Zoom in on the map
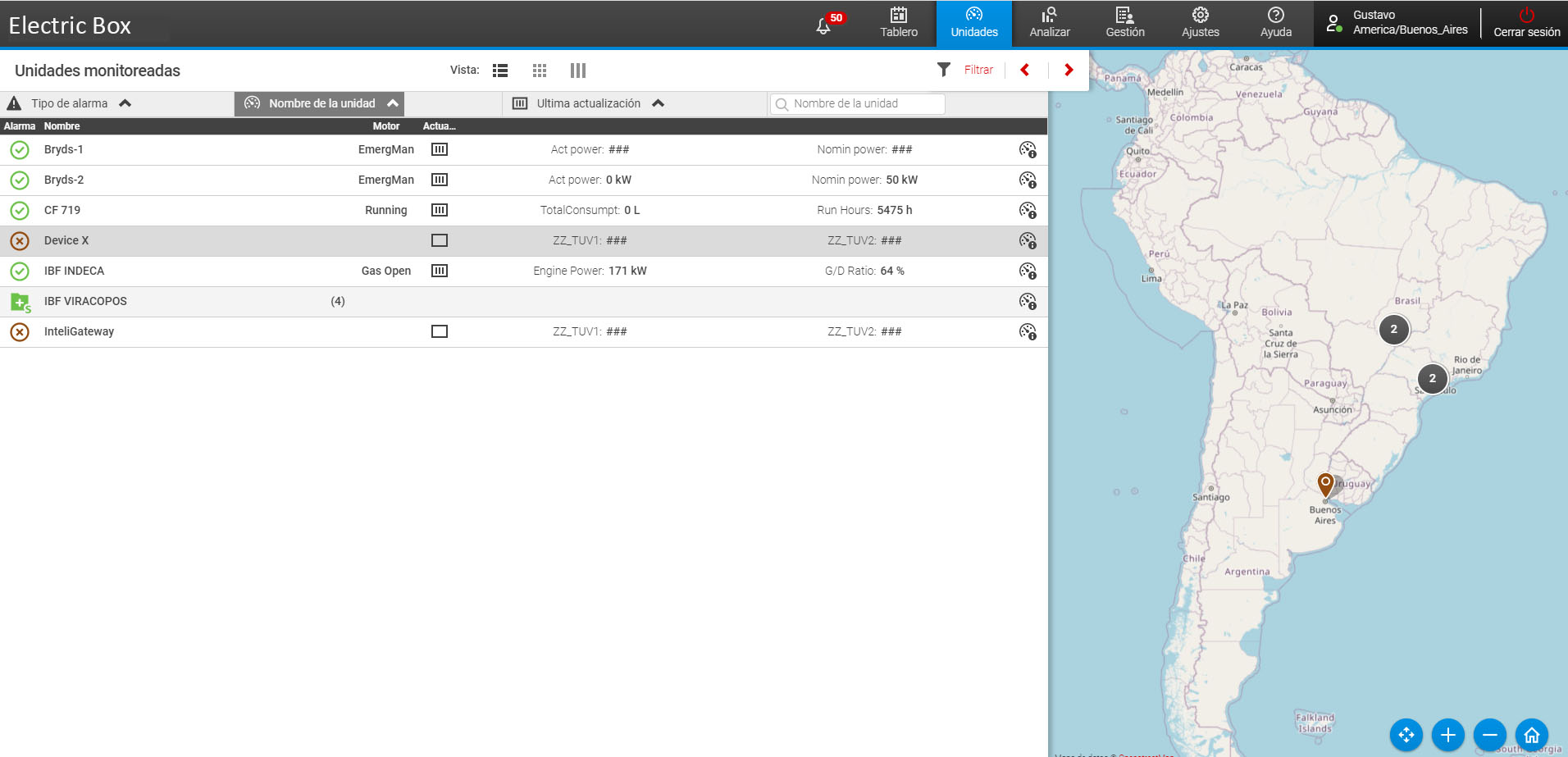 1447,735
